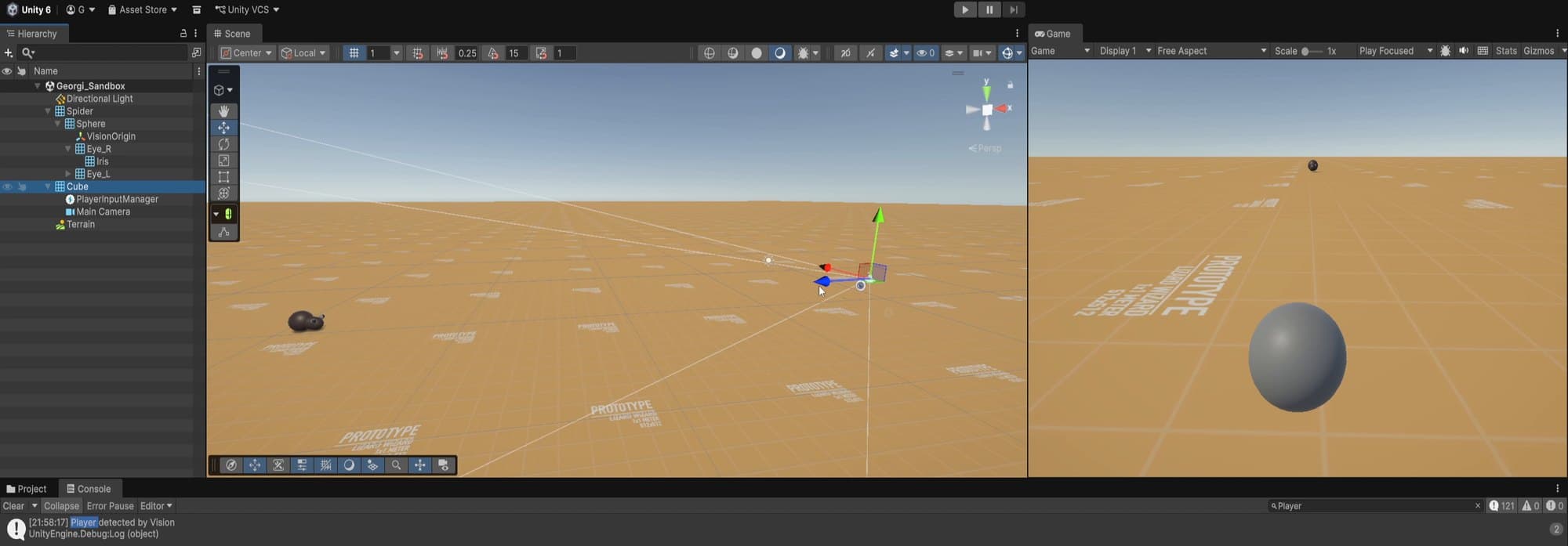This screenshot has height=546, width=1568.
Task: Clear the Console search text
Action: pos(1478,506)
